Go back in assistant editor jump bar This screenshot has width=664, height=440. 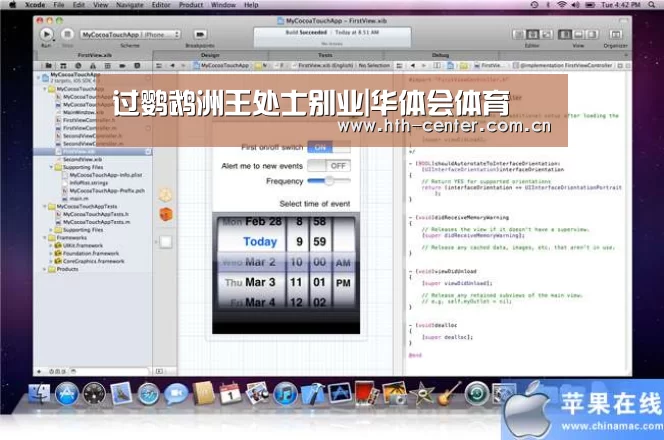[x=413, y=66]
